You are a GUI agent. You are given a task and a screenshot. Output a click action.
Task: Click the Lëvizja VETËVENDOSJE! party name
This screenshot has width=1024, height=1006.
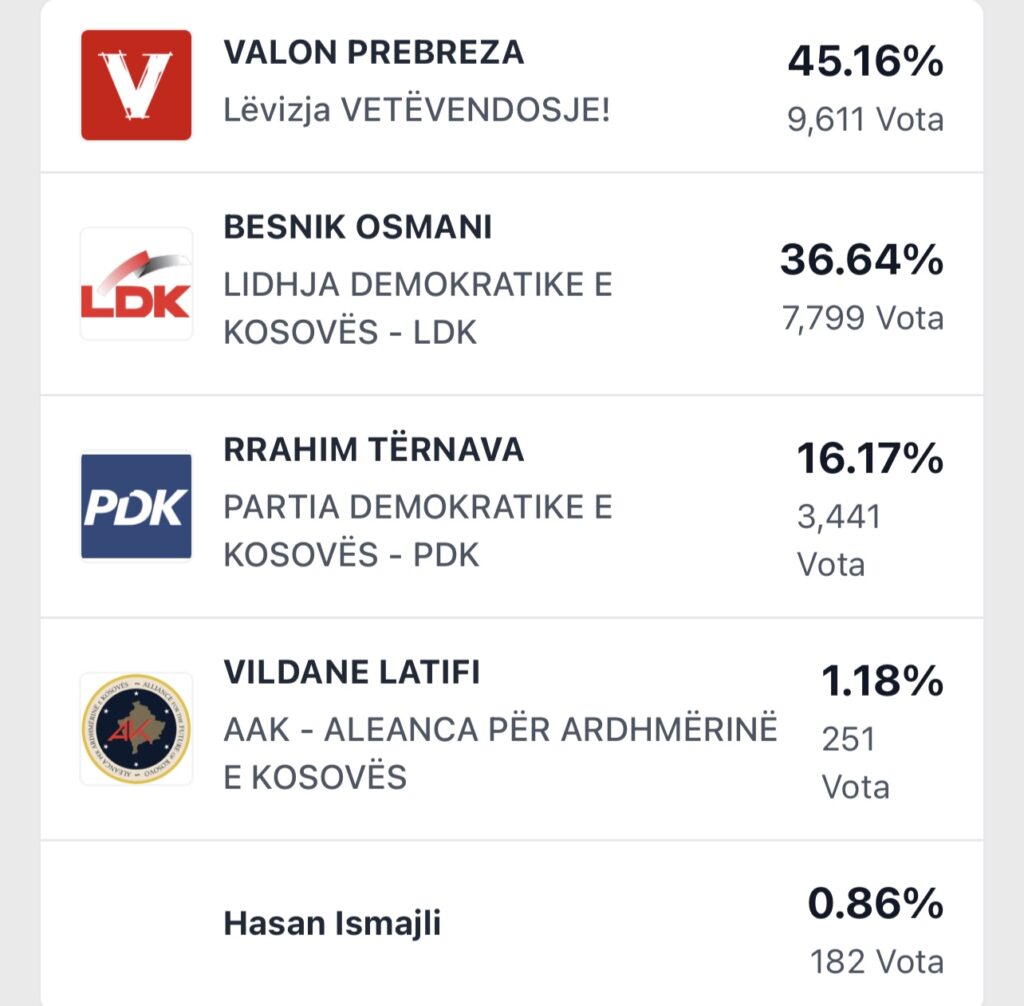coord(416,109)
